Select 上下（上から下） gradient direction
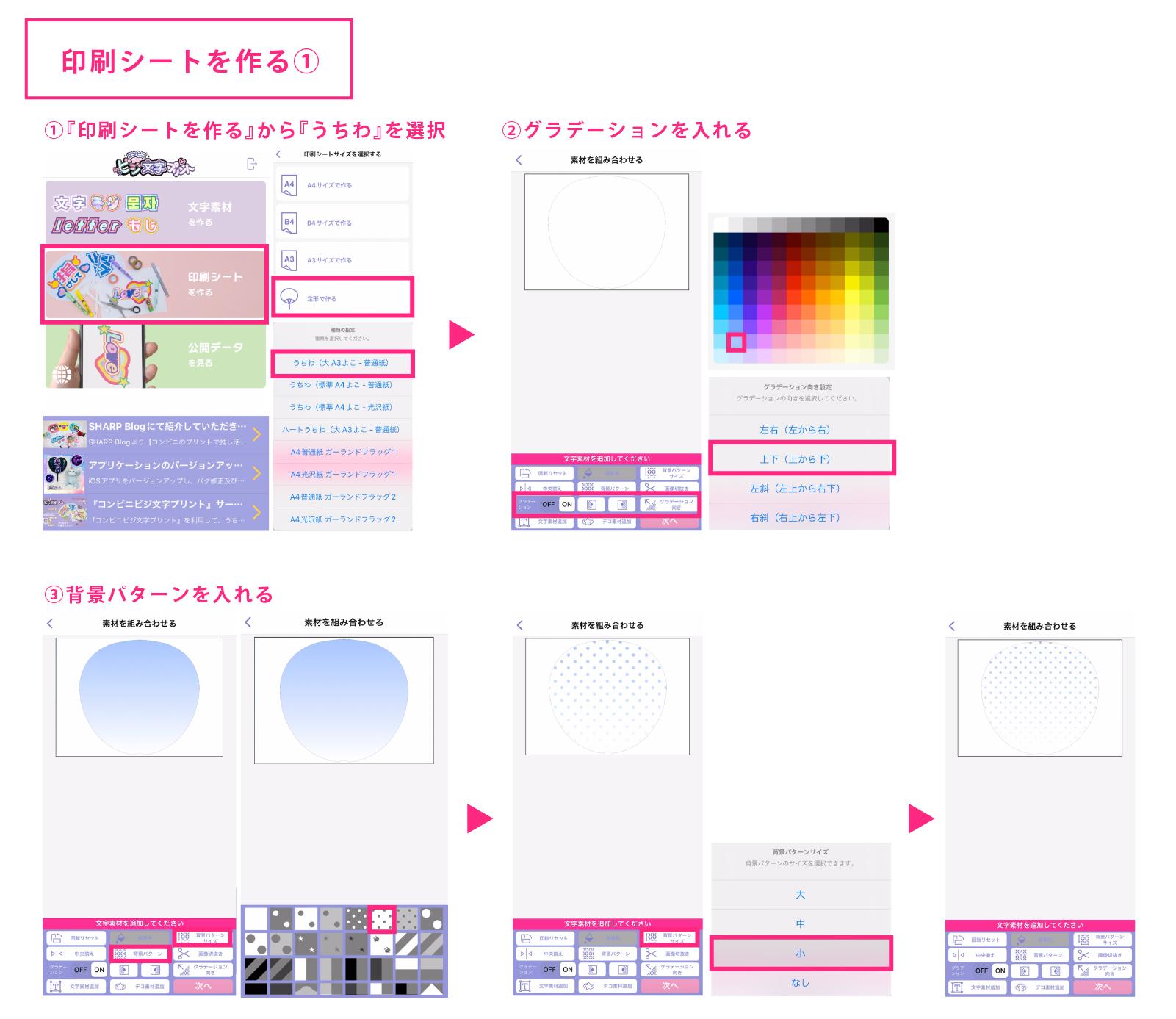The height and width of the screenshot is (1019, 1176). pos(800,459)
